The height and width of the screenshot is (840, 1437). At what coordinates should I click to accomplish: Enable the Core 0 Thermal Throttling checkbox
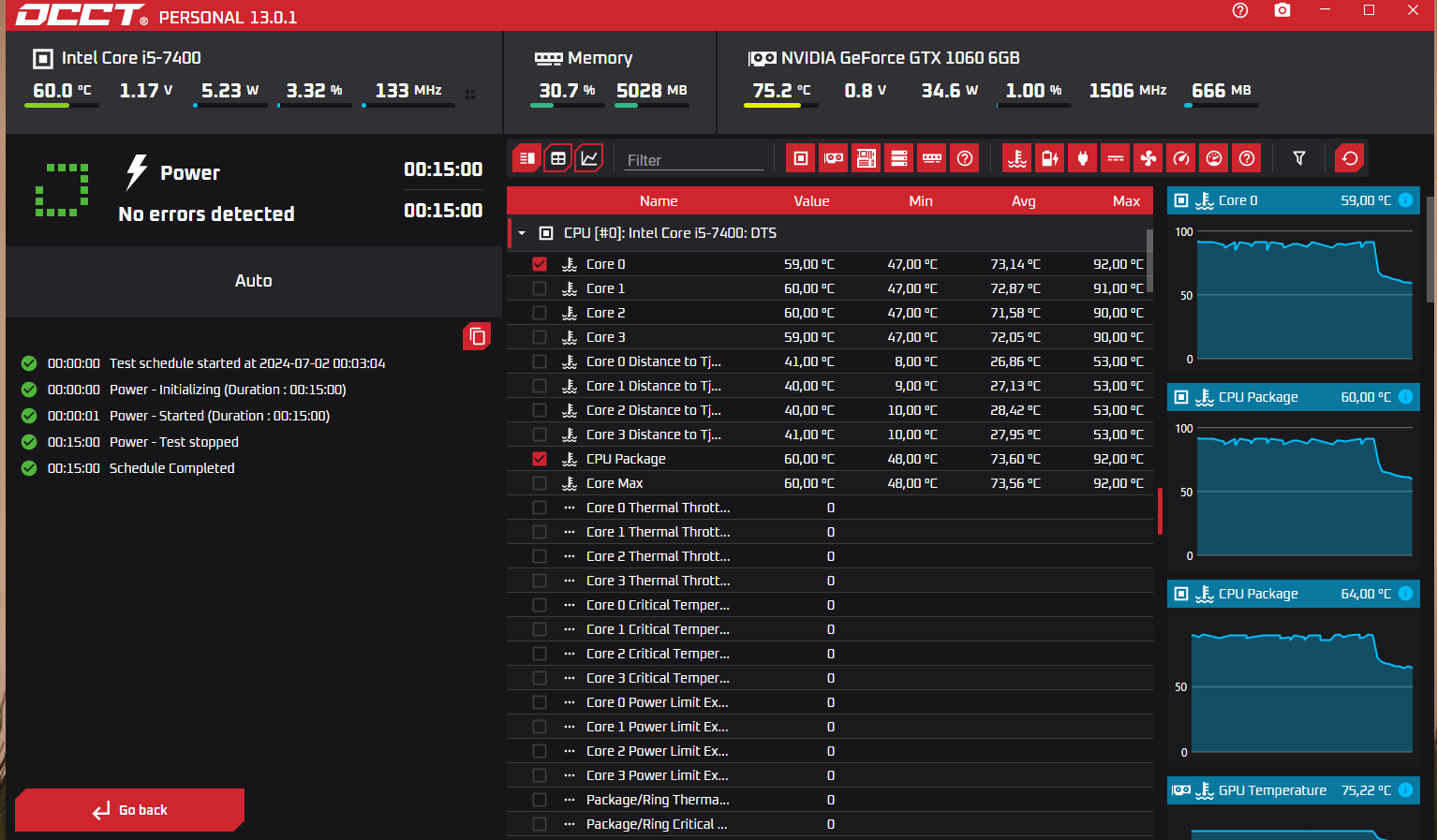[540, 508]
